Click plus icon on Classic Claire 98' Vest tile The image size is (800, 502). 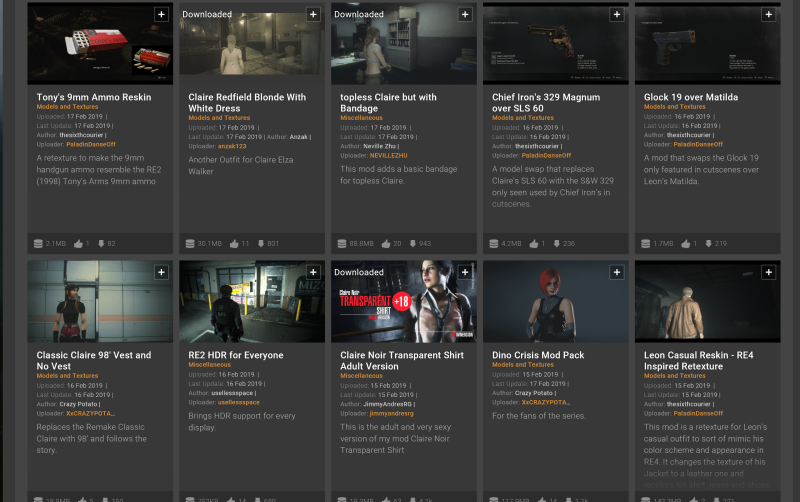coord(161,272)
